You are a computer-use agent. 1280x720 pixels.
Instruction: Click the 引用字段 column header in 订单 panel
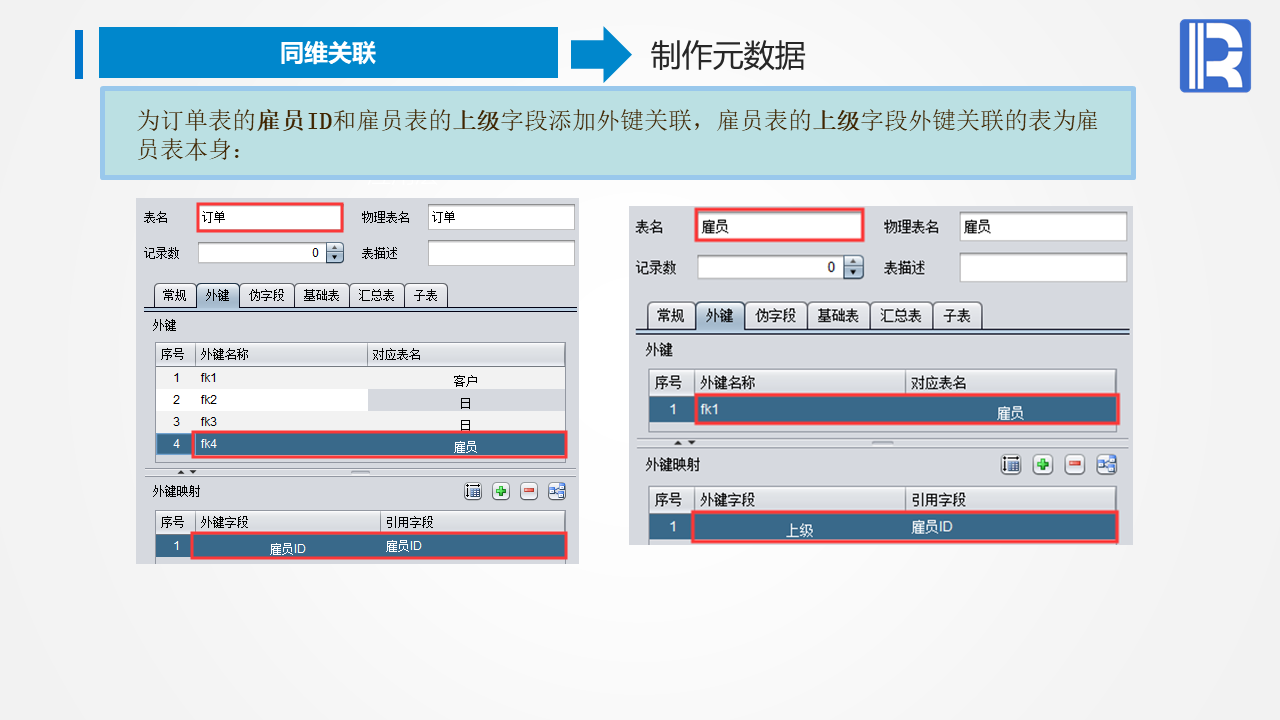pyautogui.click(x=473, y=522)
